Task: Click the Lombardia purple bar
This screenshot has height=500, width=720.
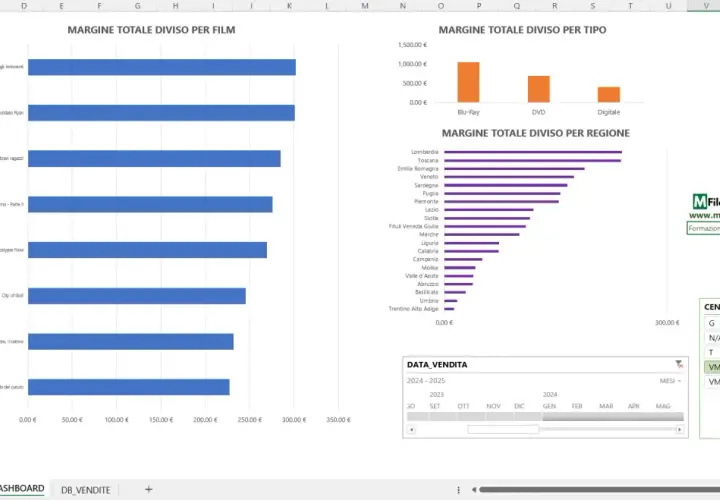Action: (533, 152)
